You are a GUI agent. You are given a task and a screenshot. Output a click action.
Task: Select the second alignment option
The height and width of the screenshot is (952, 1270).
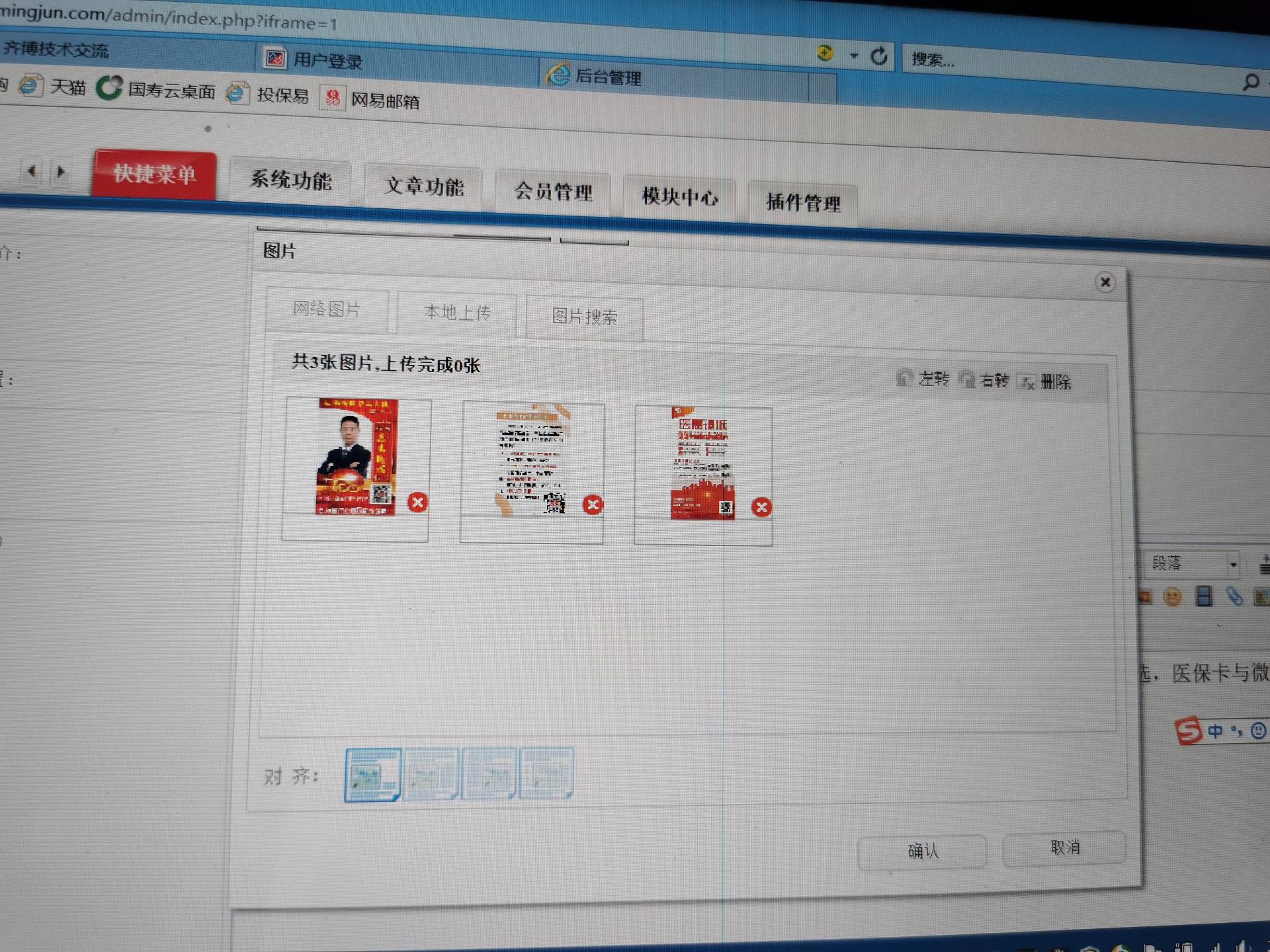tap(431, 774)
